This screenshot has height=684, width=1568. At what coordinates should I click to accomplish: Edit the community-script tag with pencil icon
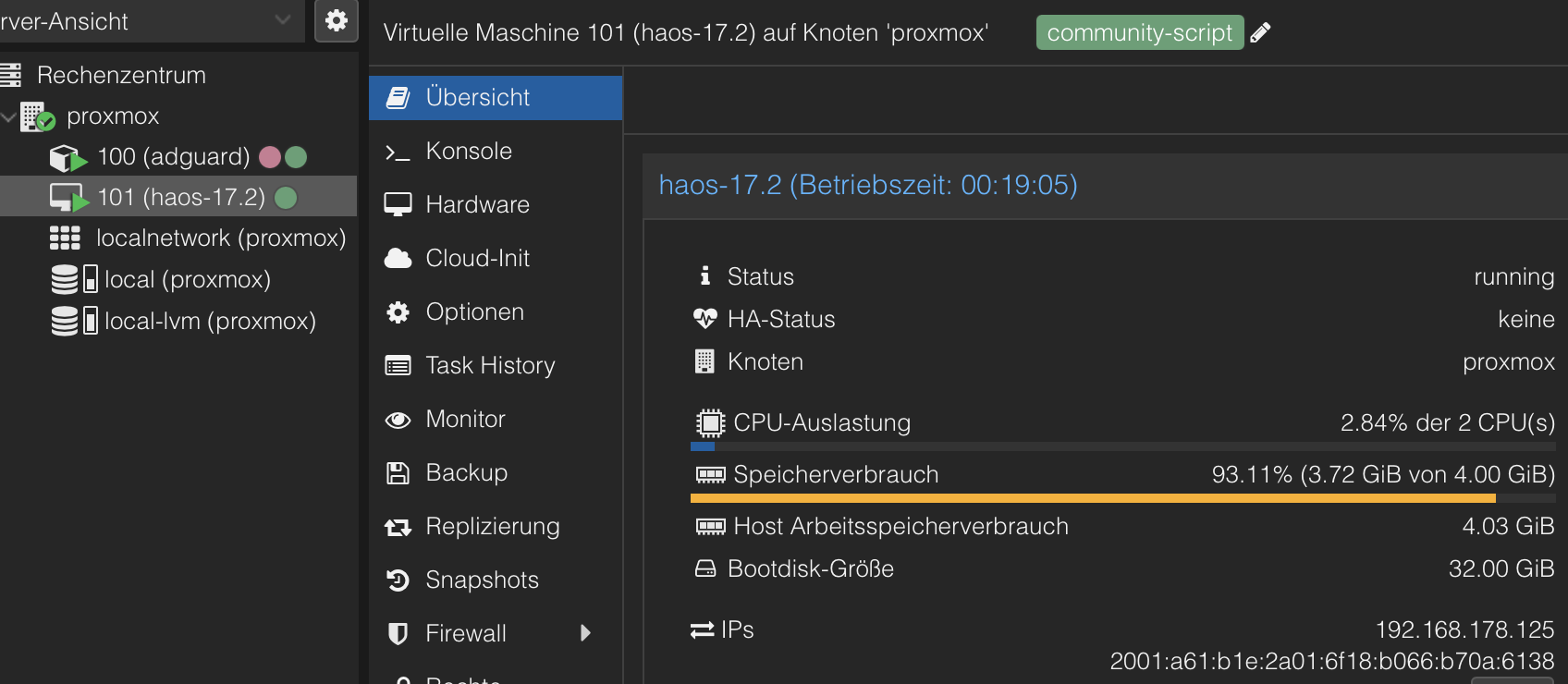click(1260, 33)
